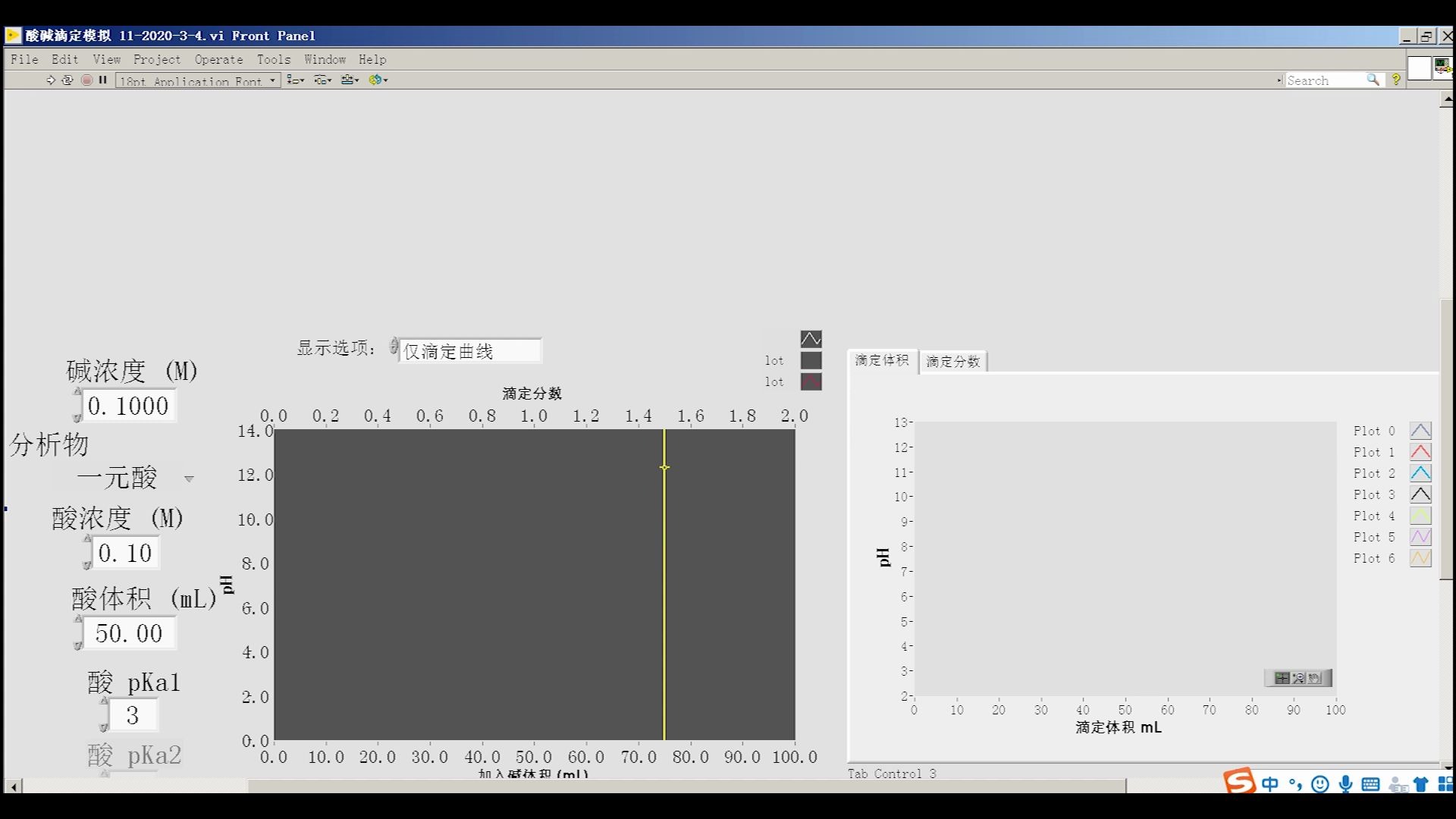Image resolution: width=1456 pixels, height=819 pixels.
Task: Click the 显示选项 ring selector arrows
Action: (x=394, y=347)
